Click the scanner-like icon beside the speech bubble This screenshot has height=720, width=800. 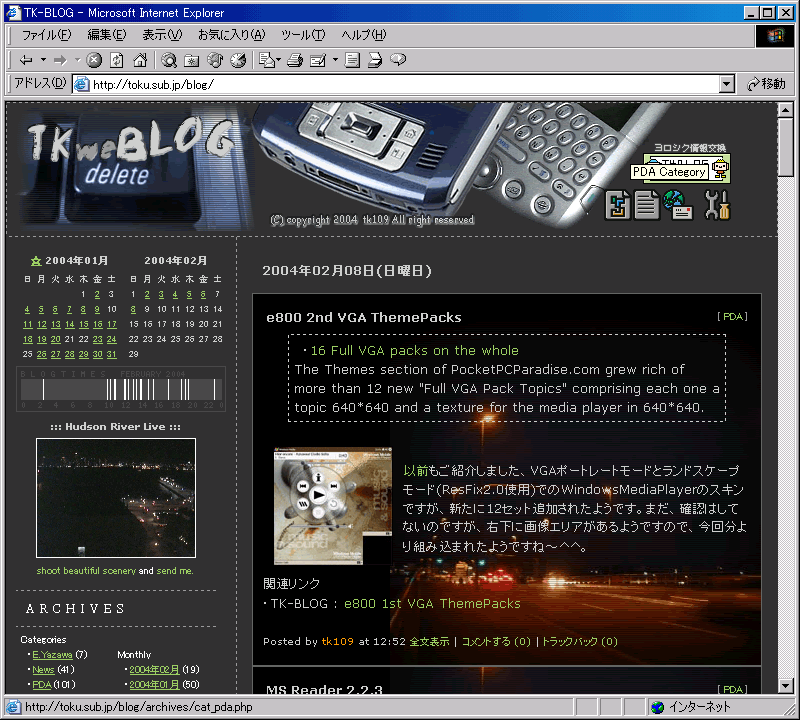click(x=375, y=60)
